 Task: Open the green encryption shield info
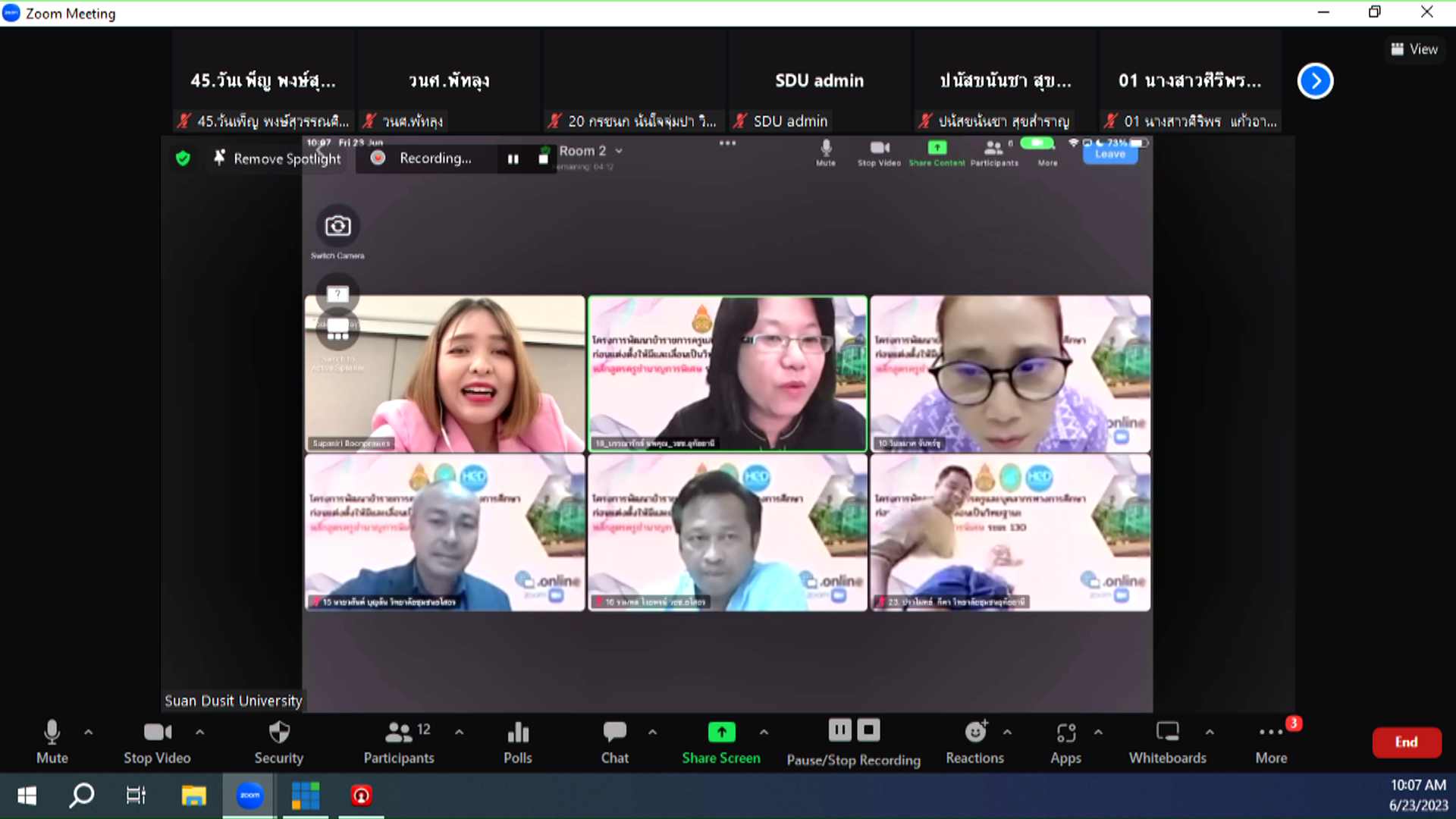tap(183, 158)
